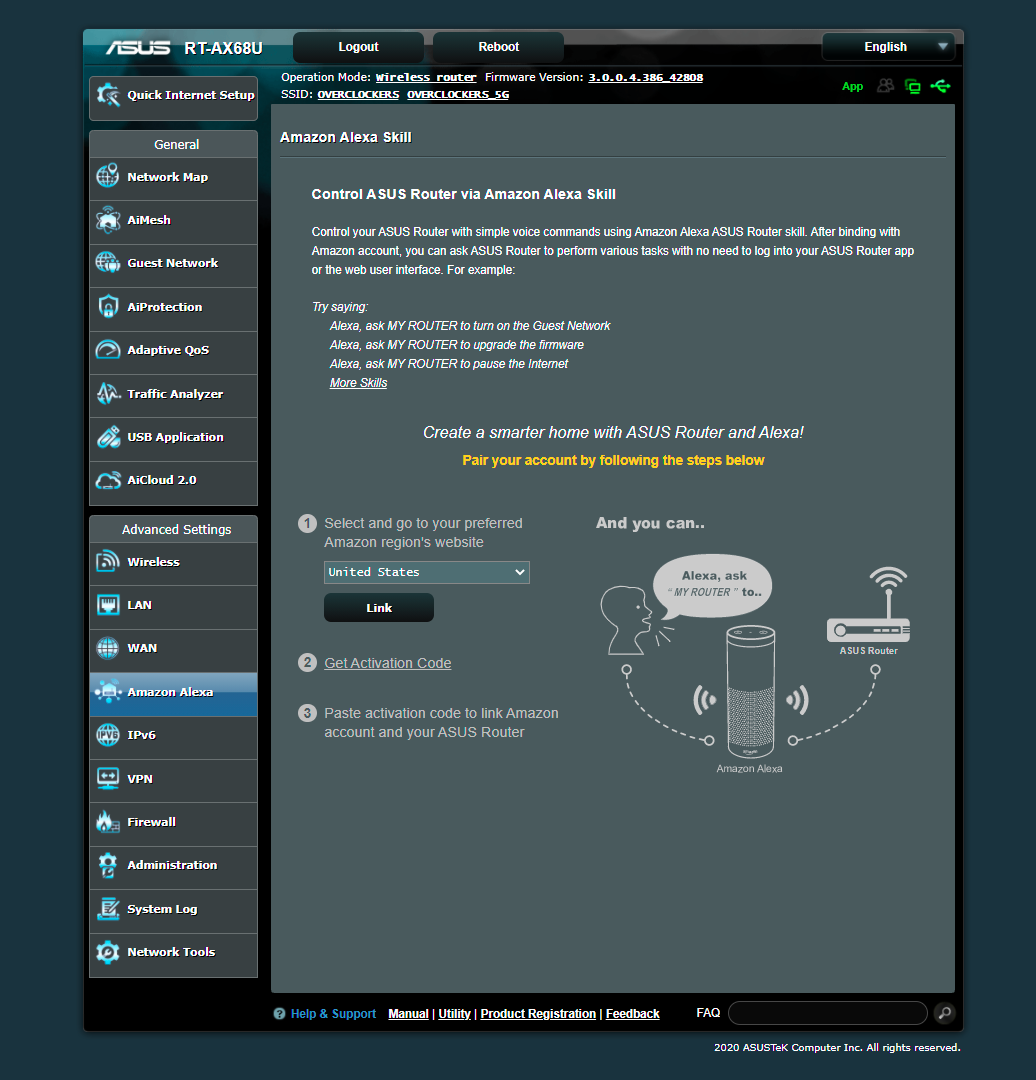1036x1080 pixels.
Task: Open Network Map menu item
Action: pyautogui.click(x=174, y=177)
